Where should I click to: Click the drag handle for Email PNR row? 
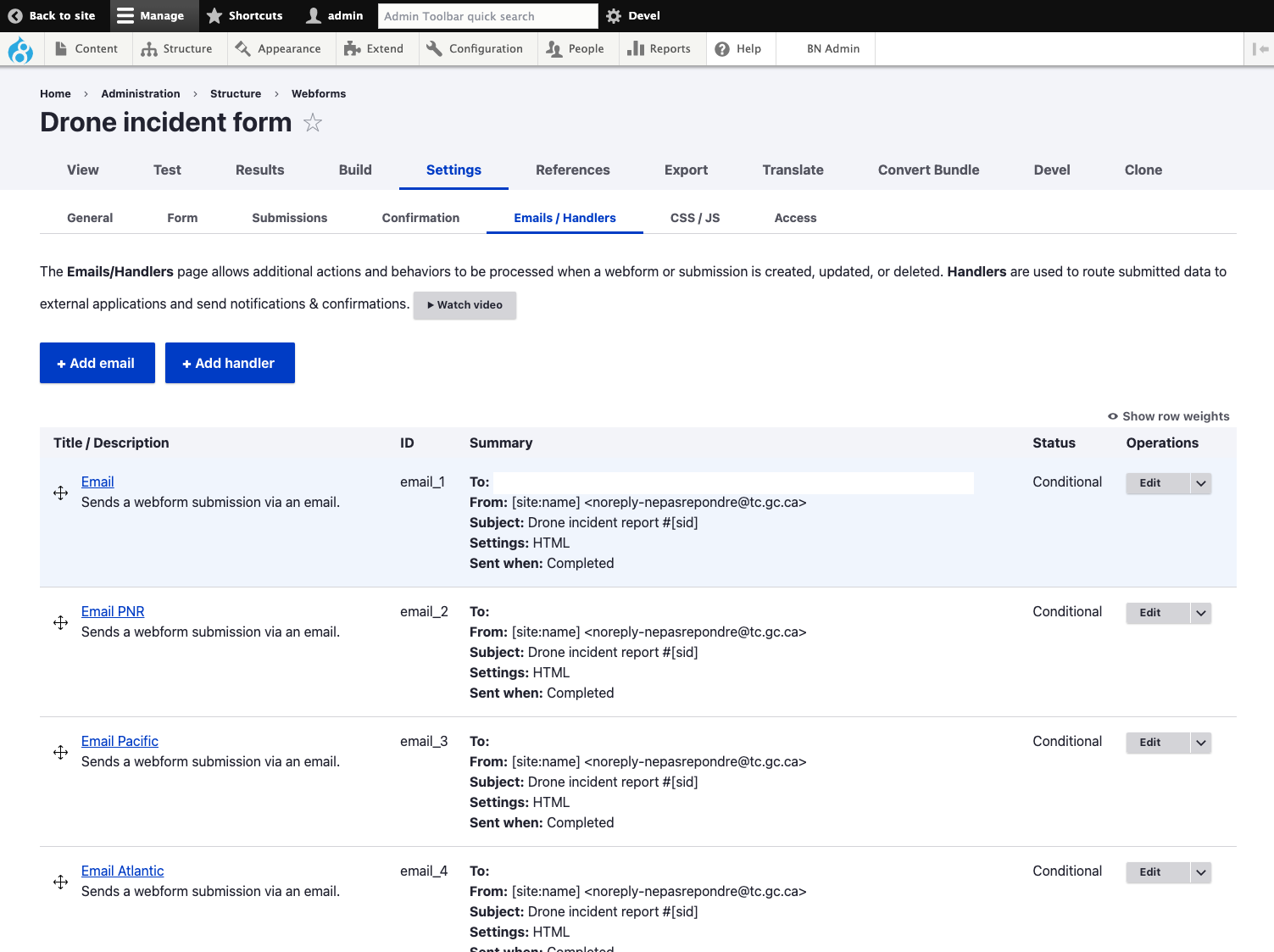[60, 623]
